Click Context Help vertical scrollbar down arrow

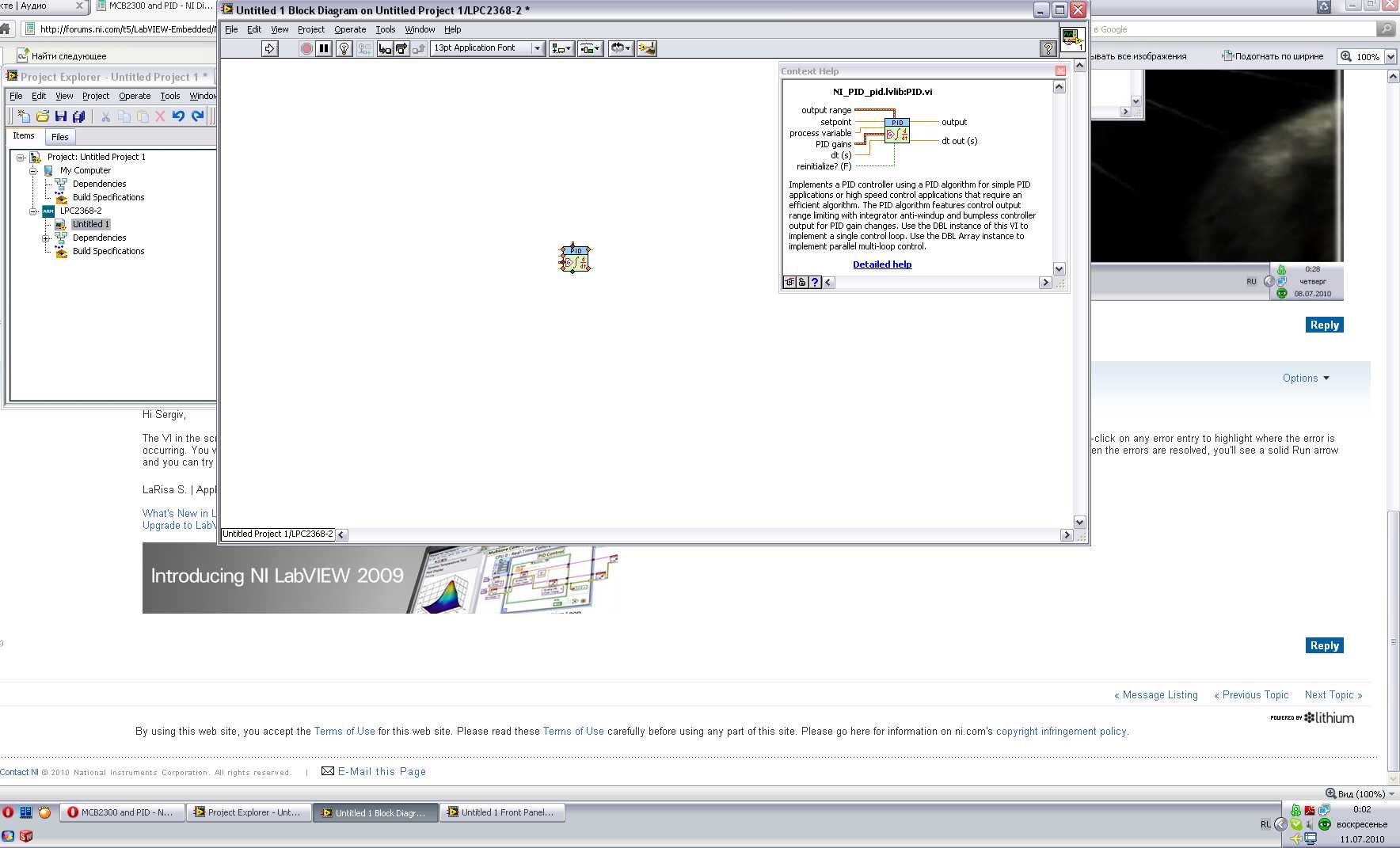point(1060,268)
